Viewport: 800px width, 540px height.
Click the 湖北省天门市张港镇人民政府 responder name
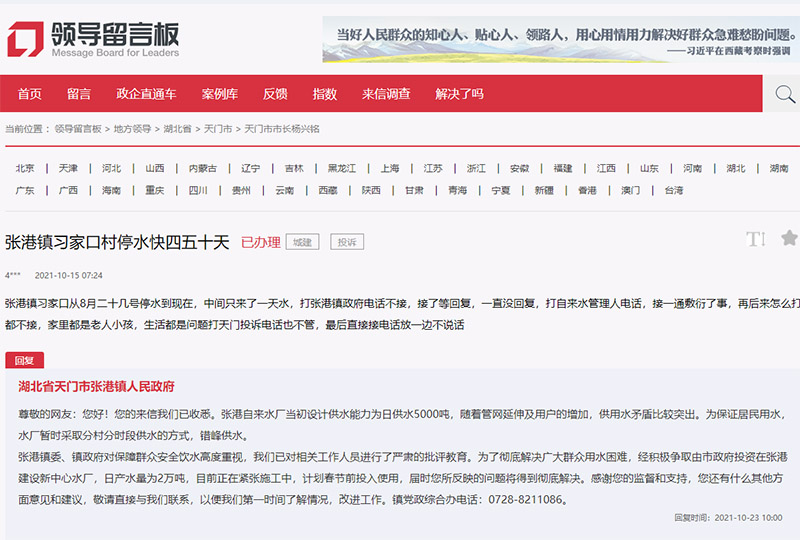pos(96,386)
